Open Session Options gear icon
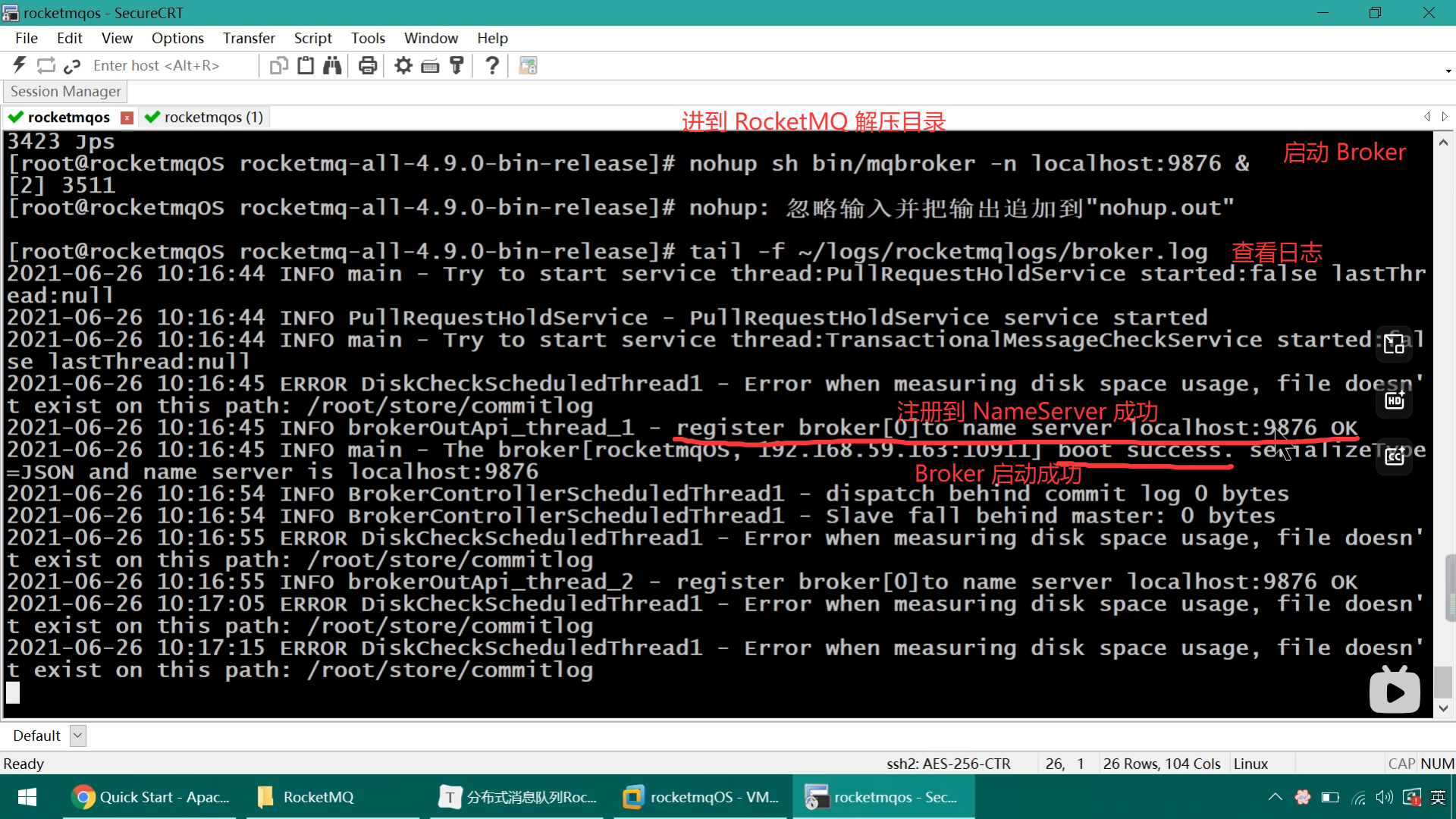Viewport: 1456px width, 819px height. coord(403,65)
